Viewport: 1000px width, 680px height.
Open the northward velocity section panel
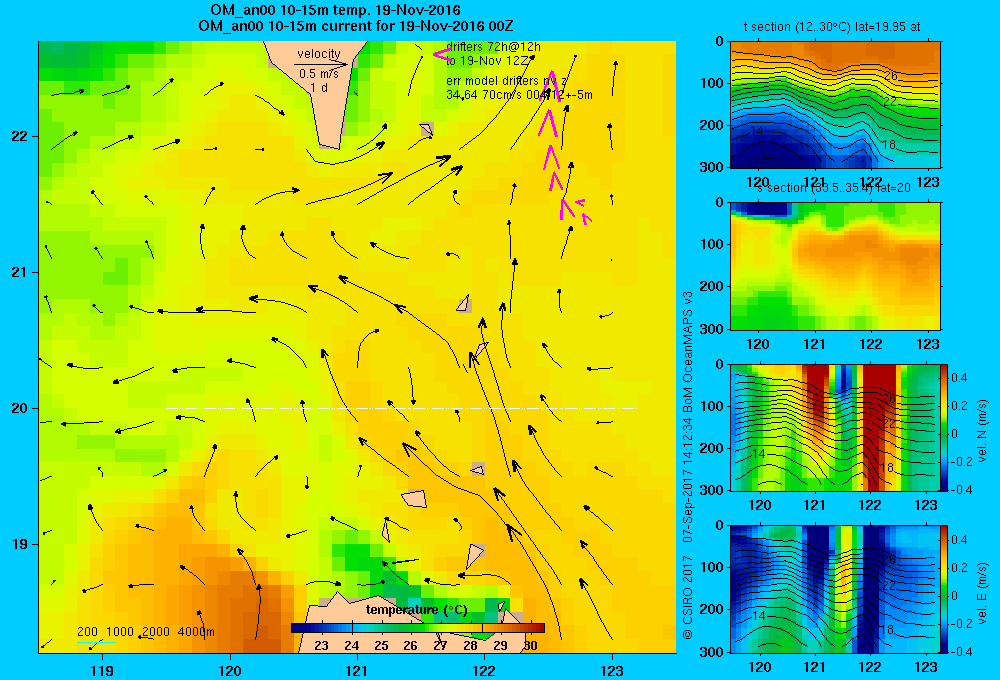pyautogui.click(x=835, y=427)
